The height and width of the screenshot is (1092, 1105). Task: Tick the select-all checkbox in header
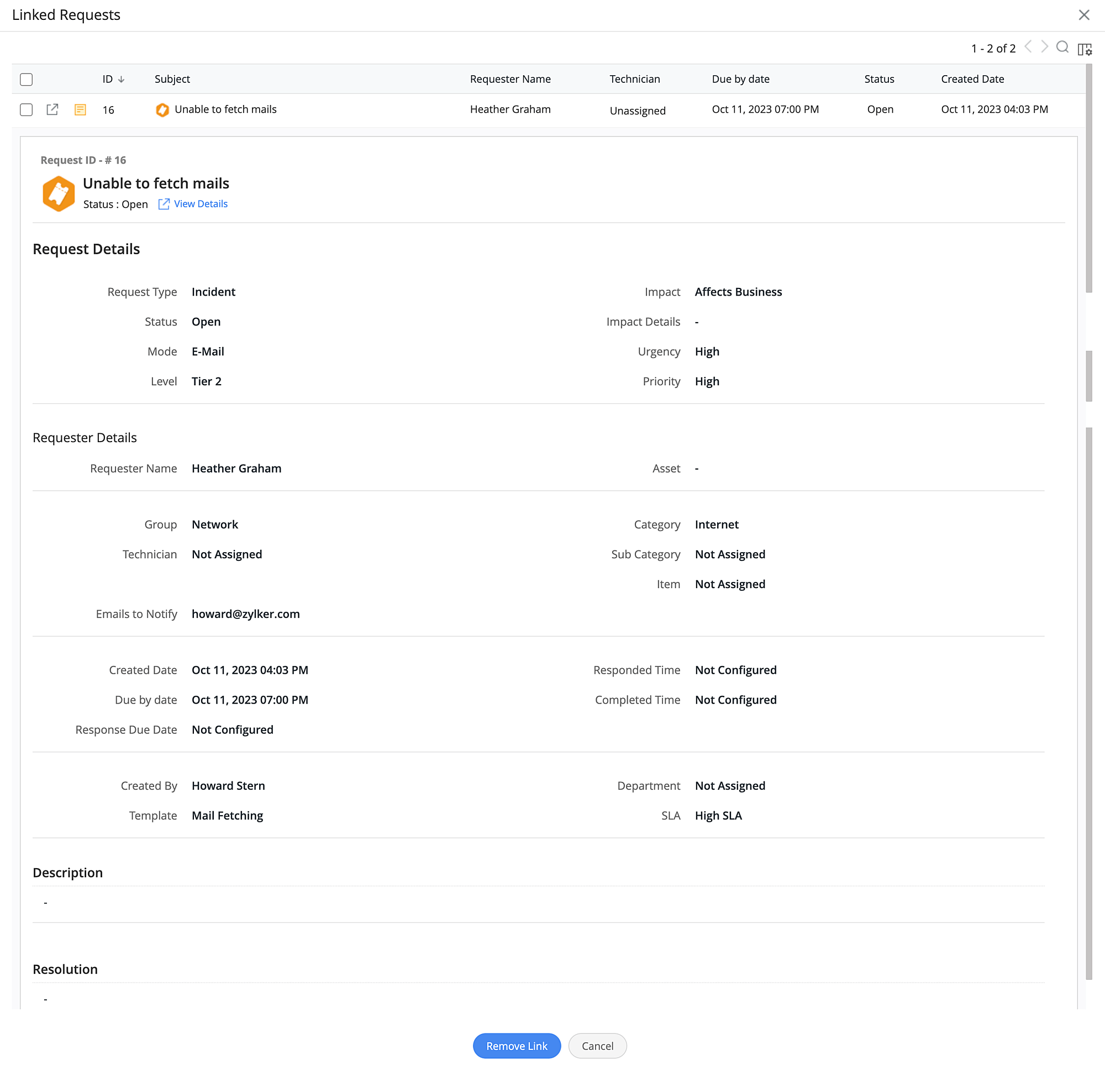tap(27, 79)
